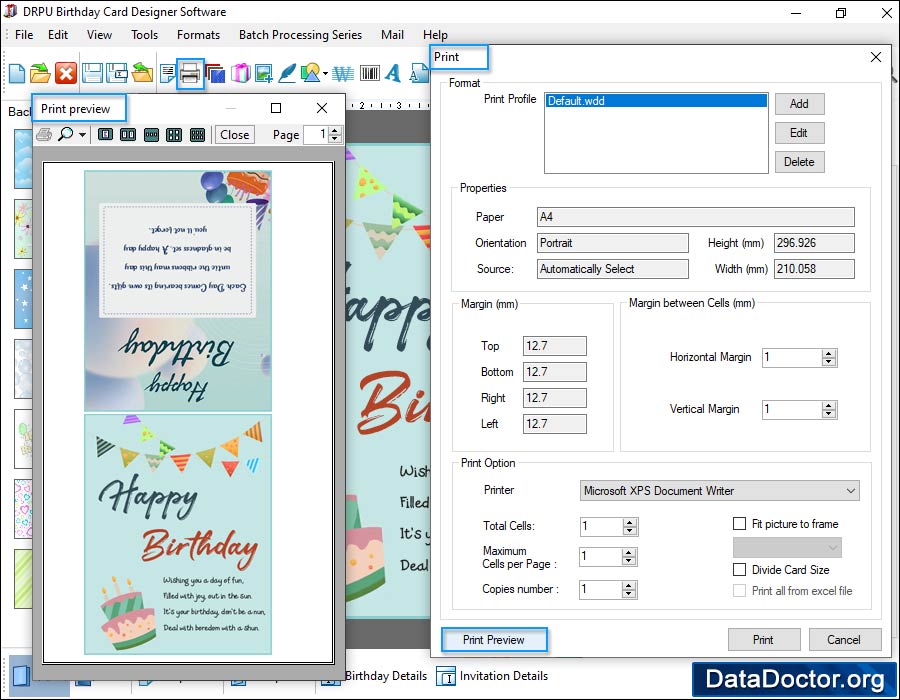Cancel the Print dialog
This screenshot has width=900, height=700.
click(845, 640)
